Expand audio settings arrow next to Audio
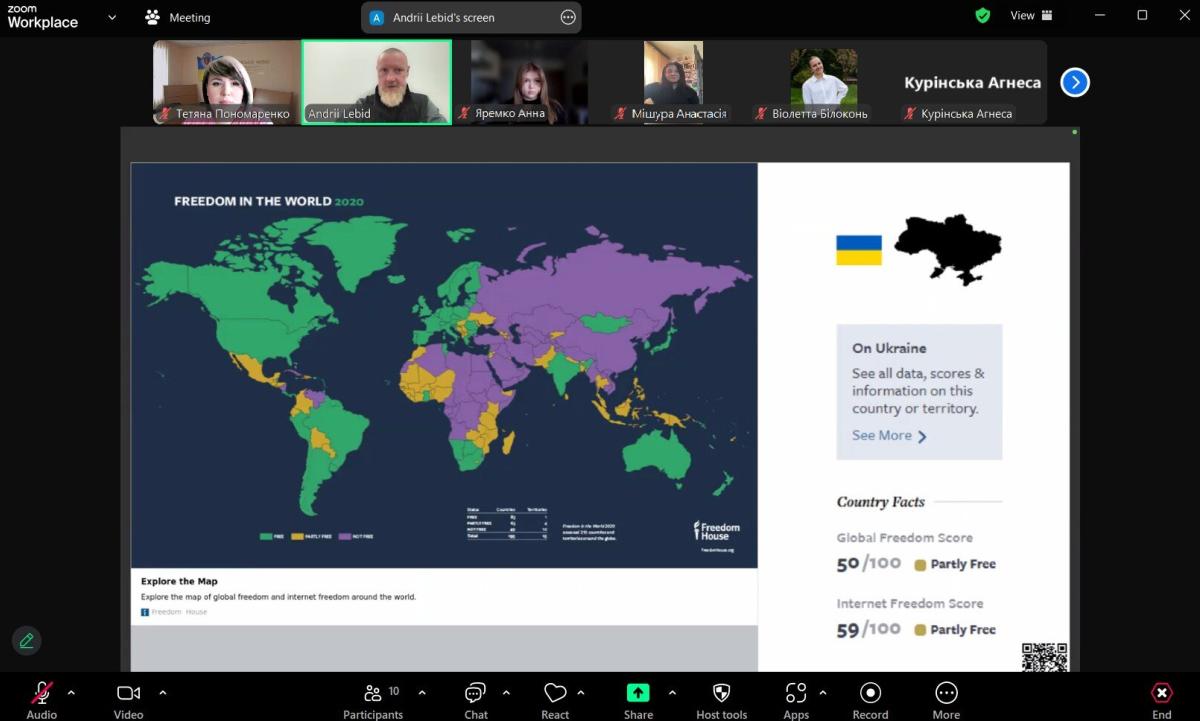The width and height of the screenshot is (1200, 721). [x=71, y=692]
